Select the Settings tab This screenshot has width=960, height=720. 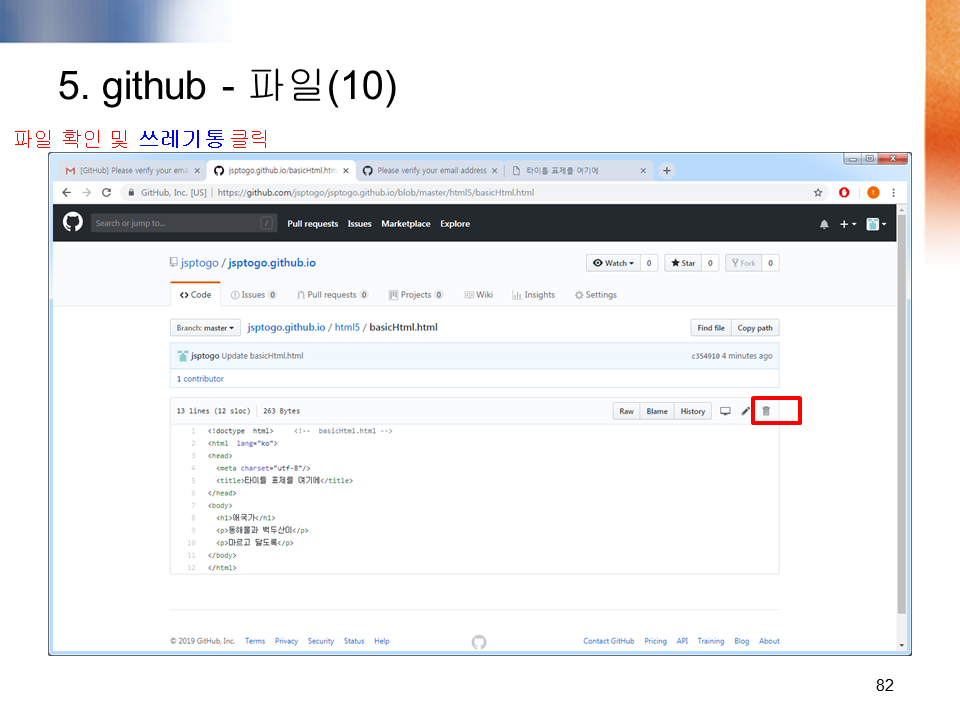[x=596, y=294]
